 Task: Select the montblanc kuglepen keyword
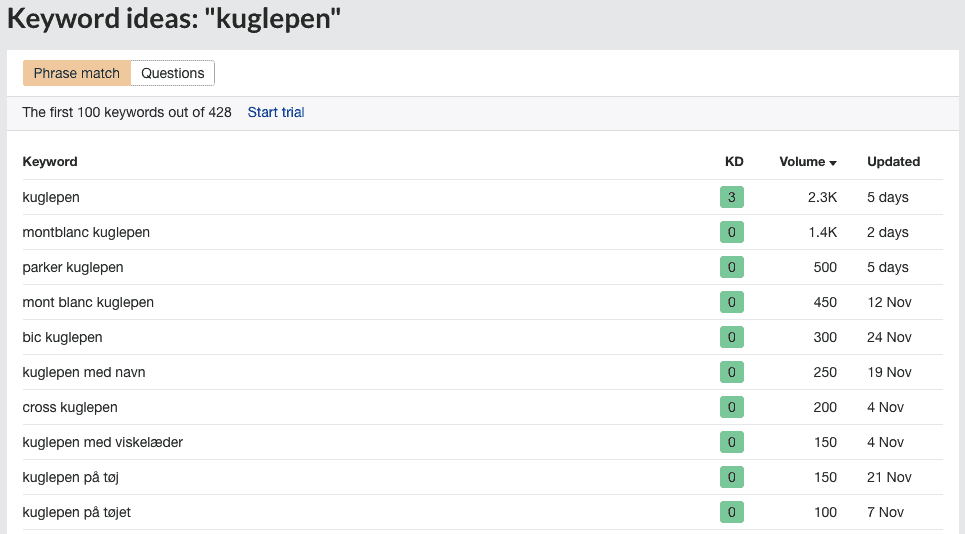86,232
